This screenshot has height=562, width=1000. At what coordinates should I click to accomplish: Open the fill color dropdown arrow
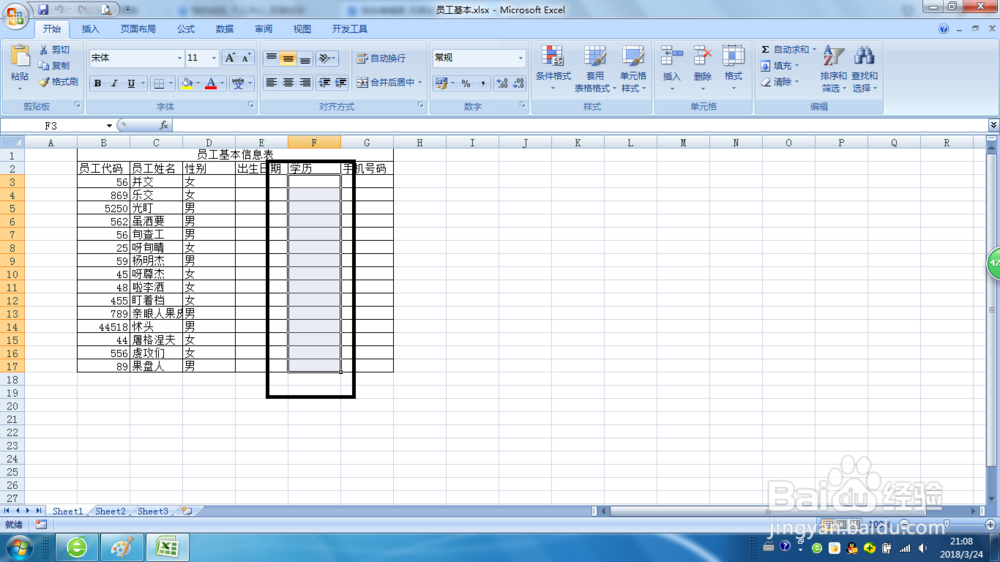tap(198, 83)
